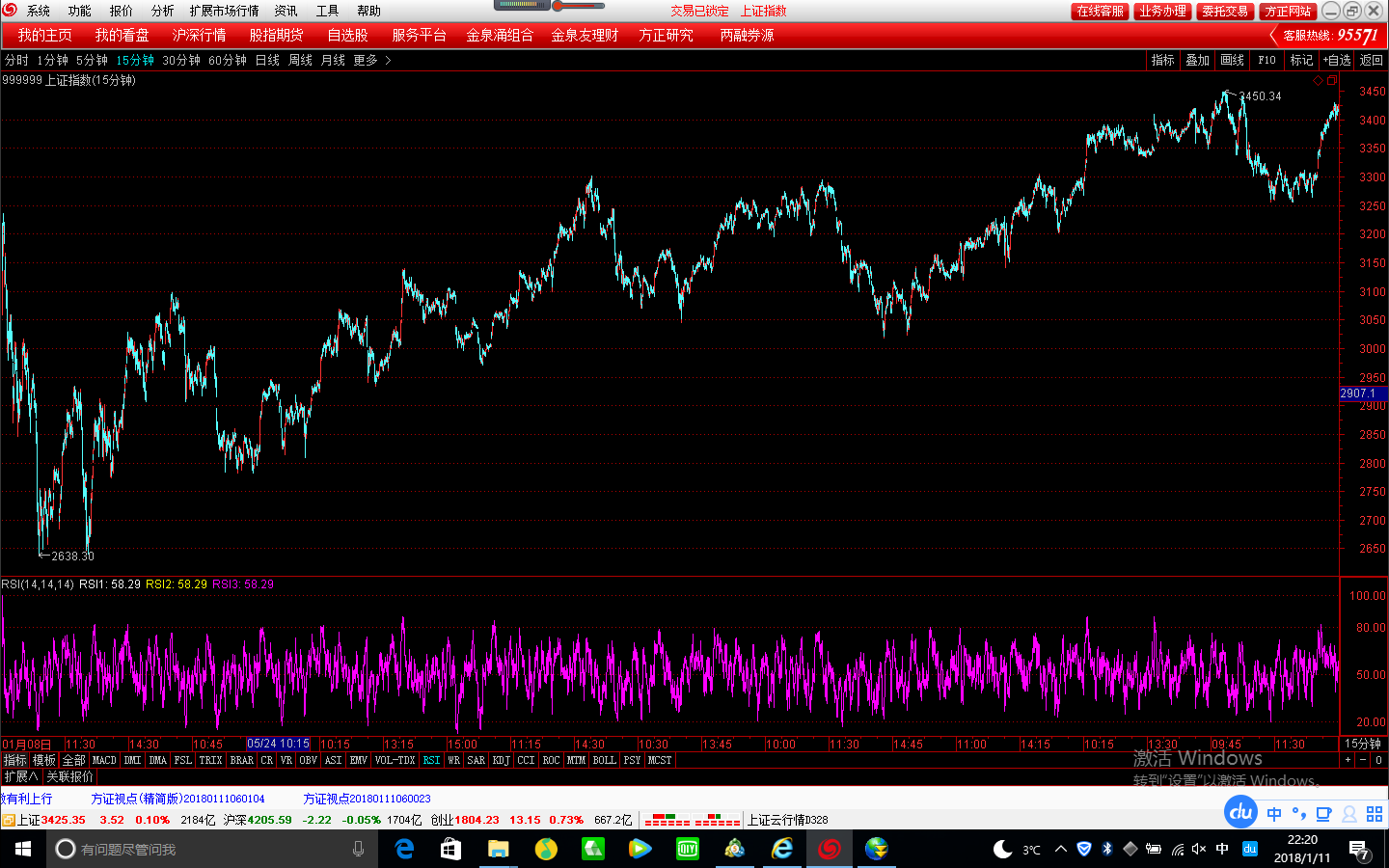
Task: Click the Cortana microphone icon
Action: (358, 849)
